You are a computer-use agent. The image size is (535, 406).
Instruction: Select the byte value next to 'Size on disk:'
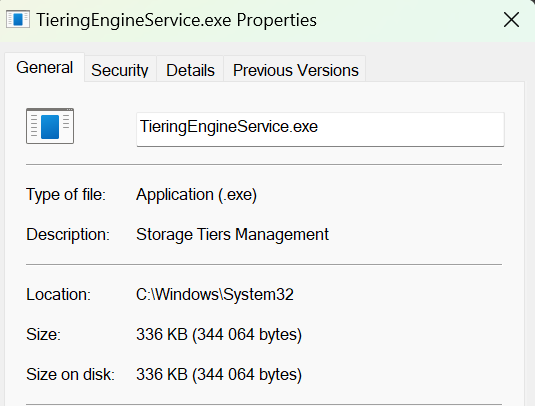click(x=219, y=374)
